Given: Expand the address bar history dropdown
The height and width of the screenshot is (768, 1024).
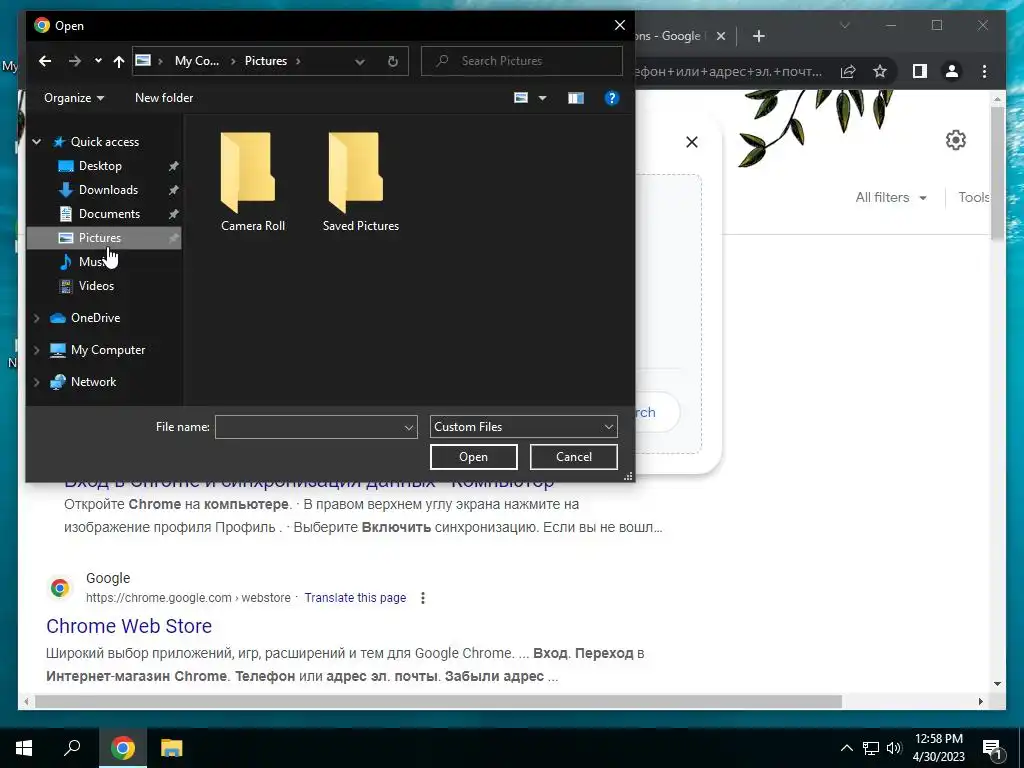Looking at the screenshot, I should coord(359,61).
